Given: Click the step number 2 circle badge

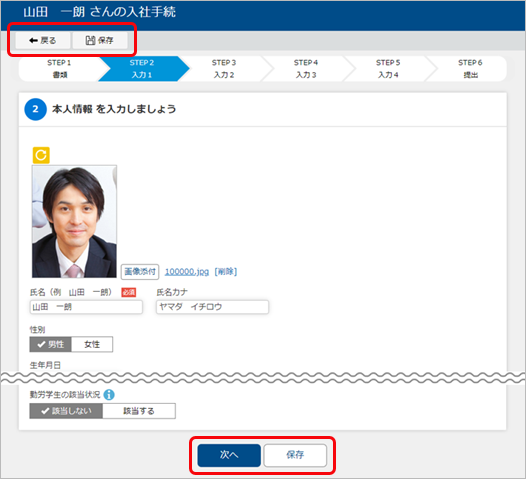Looking at the screenshot, I should pos(35,109).
